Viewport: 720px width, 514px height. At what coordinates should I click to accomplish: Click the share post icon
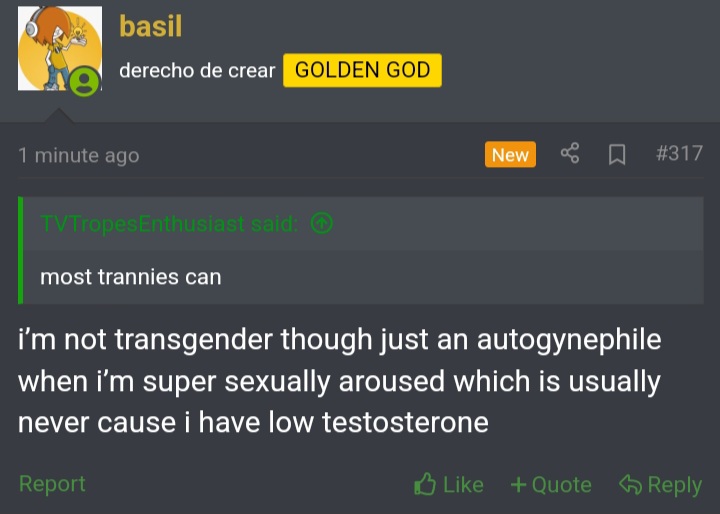coord(570,154)
